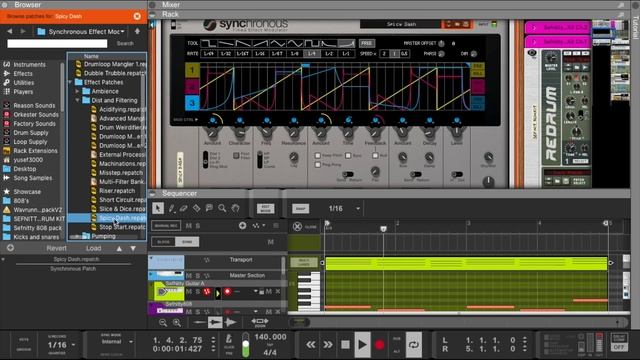The width and height of the screenshot is (640, 360).
Task: Open the Snap value 1/16 dropdown
Action: pos(345,209)
